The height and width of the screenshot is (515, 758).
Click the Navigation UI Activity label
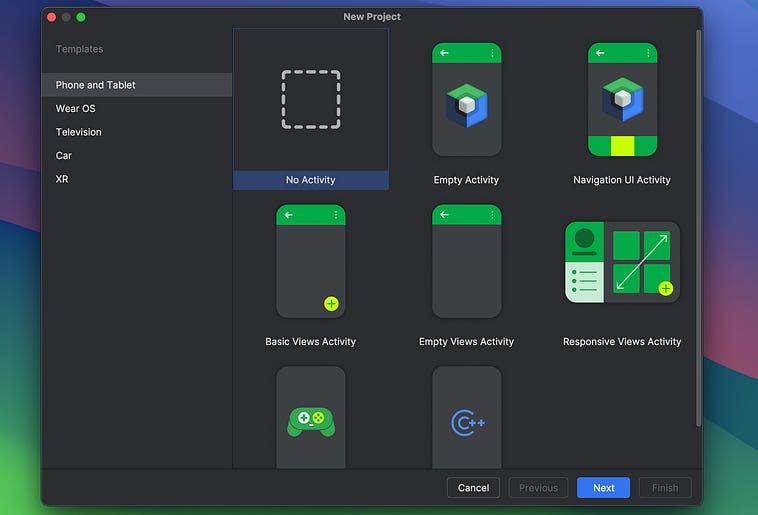(x=622, y=180)
